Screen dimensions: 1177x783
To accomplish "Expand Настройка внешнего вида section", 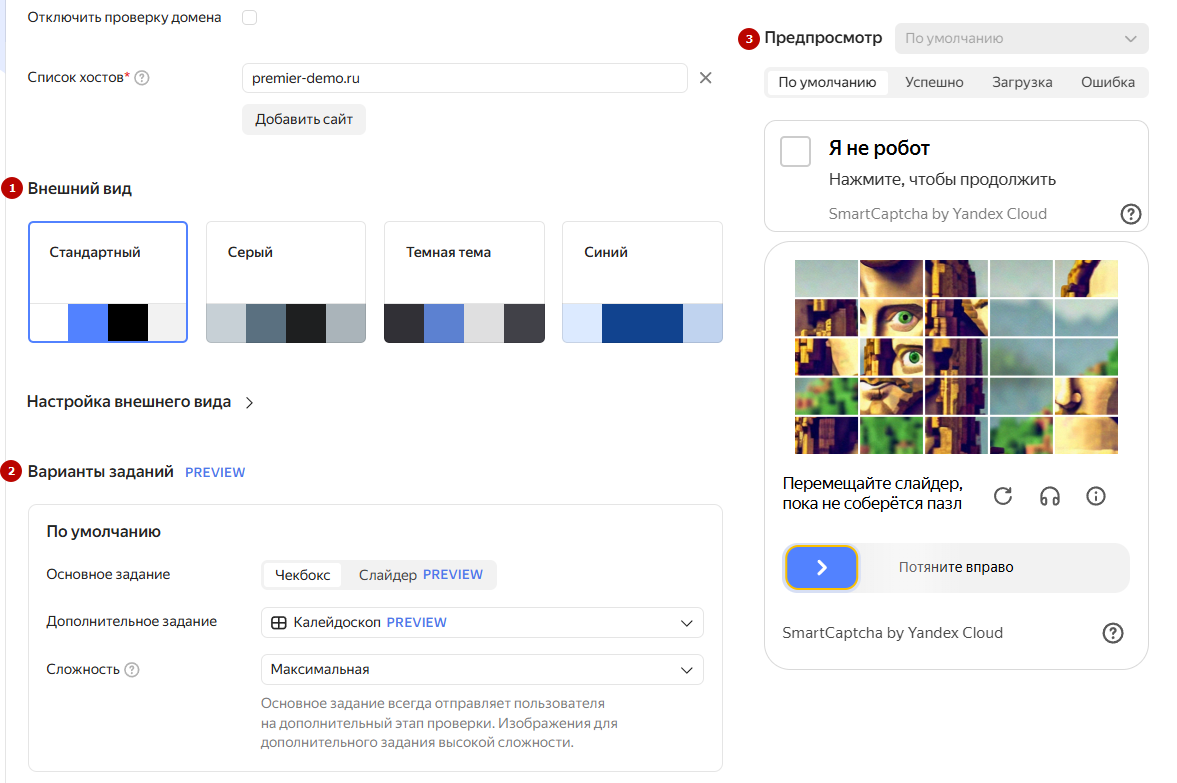I will [x=140, y=402].
